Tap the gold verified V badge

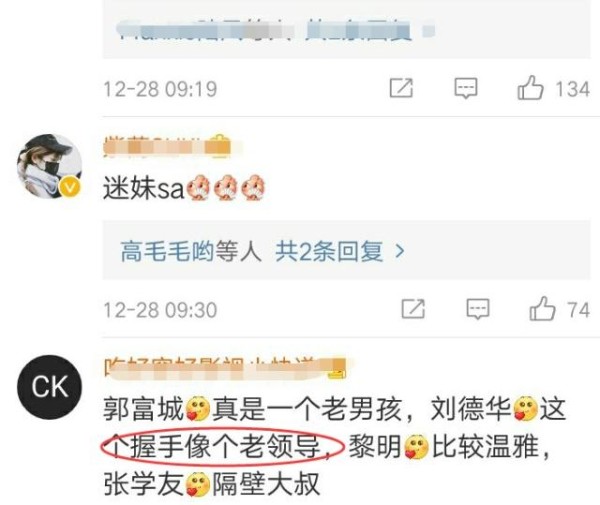pyautogui.click(x=70, y=187)
